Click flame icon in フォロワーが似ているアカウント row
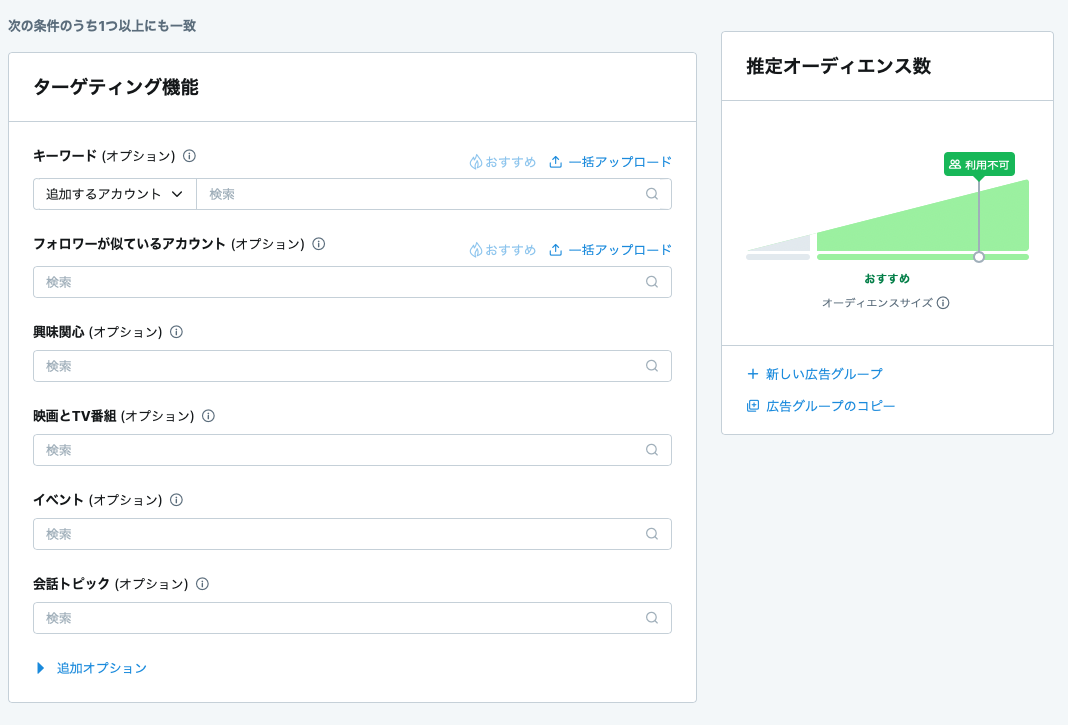 coord(475,250)
